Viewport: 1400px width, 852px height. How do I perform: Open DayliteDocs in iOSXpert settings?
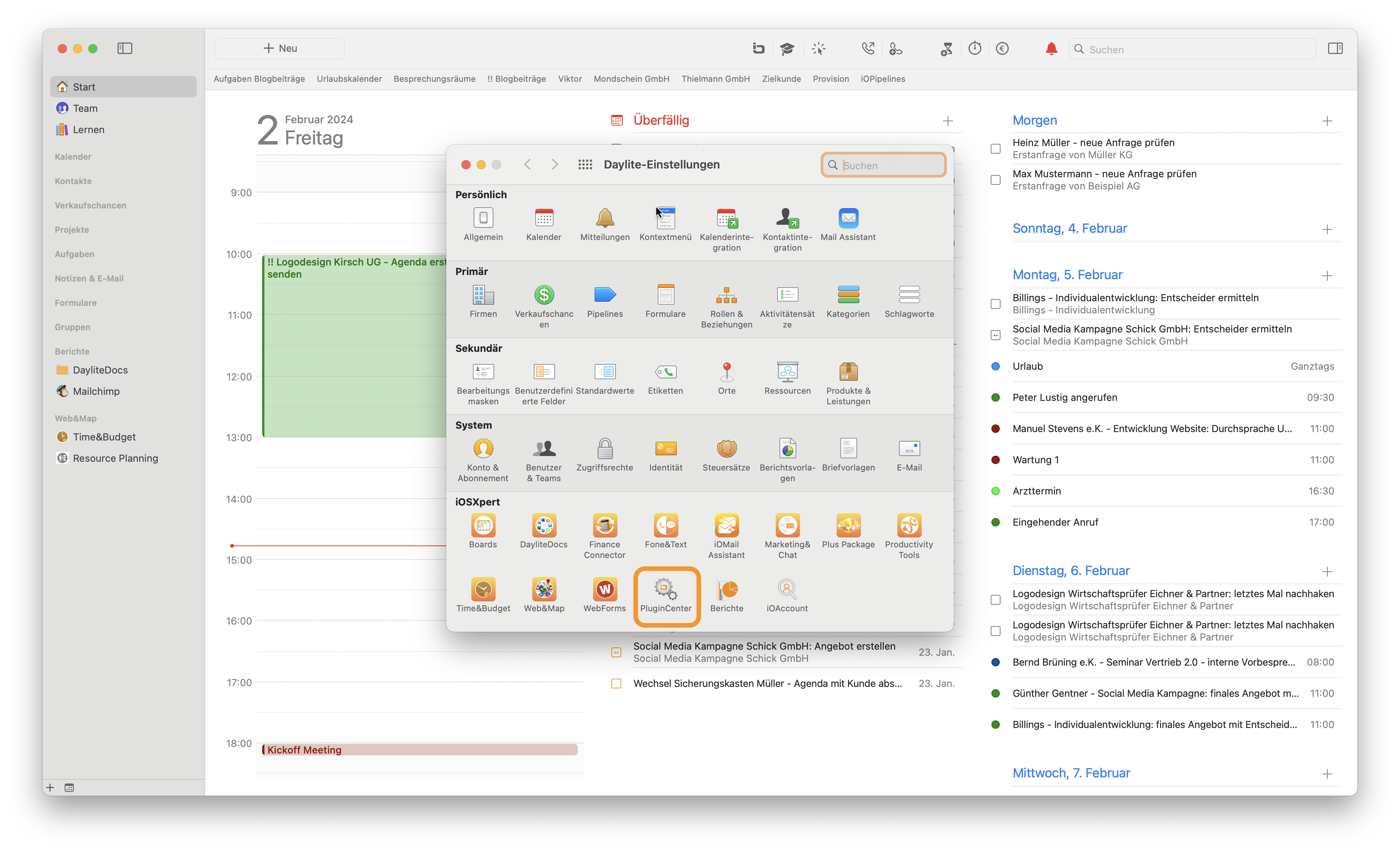(544, 532)
